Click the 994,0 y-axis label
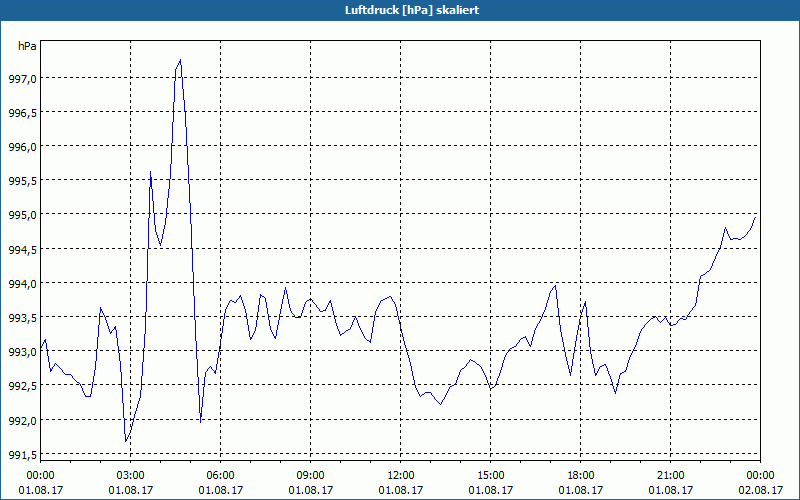This screenshot has height=500, width=800. pyautogui.click(x=23, y=283)
